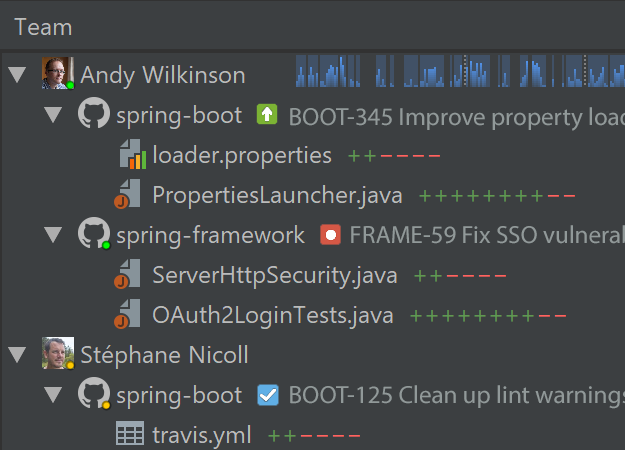This screenshot has width=625, height=450.
Task: Select the Team panel tab
Action: 43,27
